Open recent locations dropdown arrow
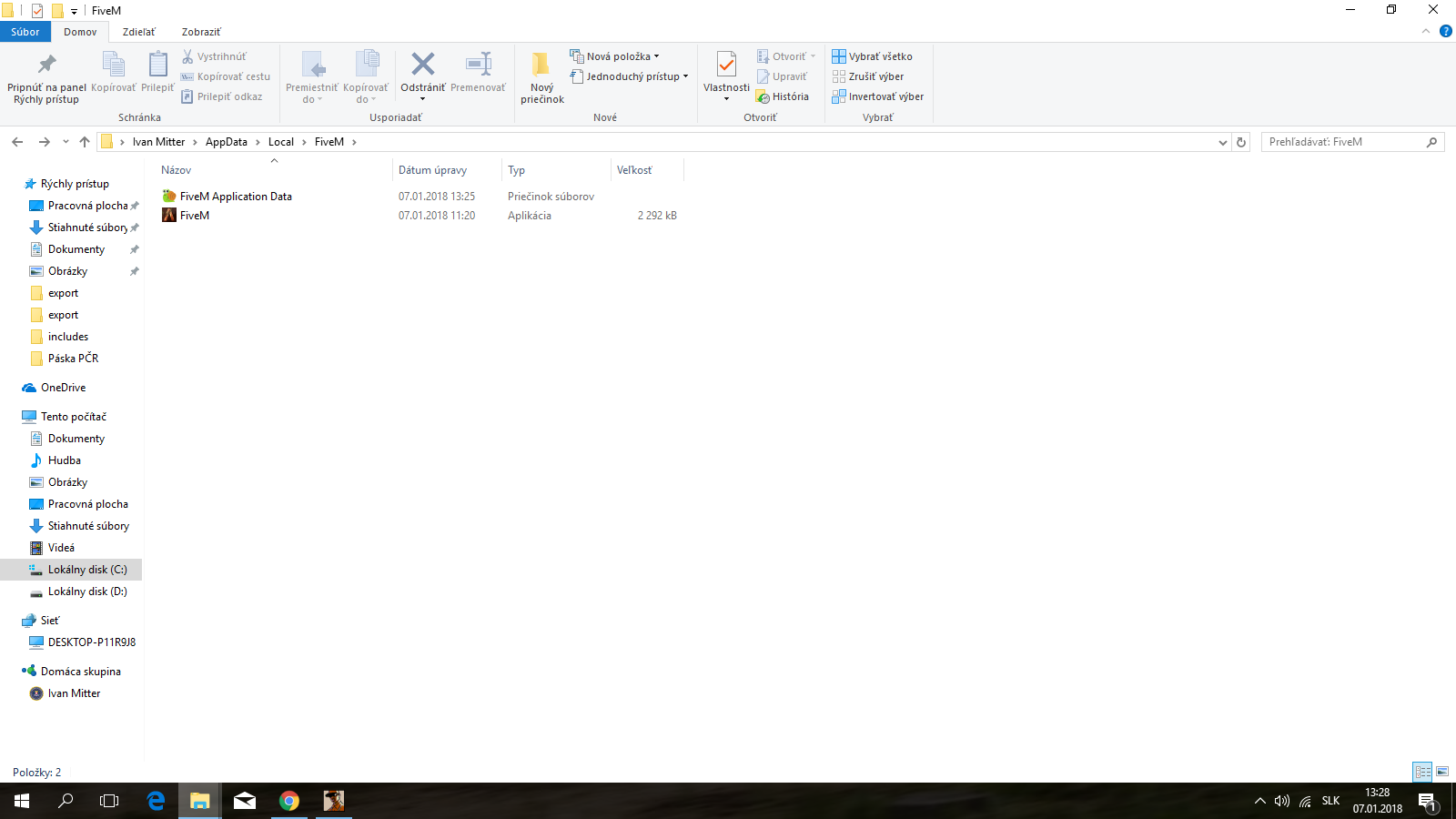The image size is (1456, 819). pos(66,142)
